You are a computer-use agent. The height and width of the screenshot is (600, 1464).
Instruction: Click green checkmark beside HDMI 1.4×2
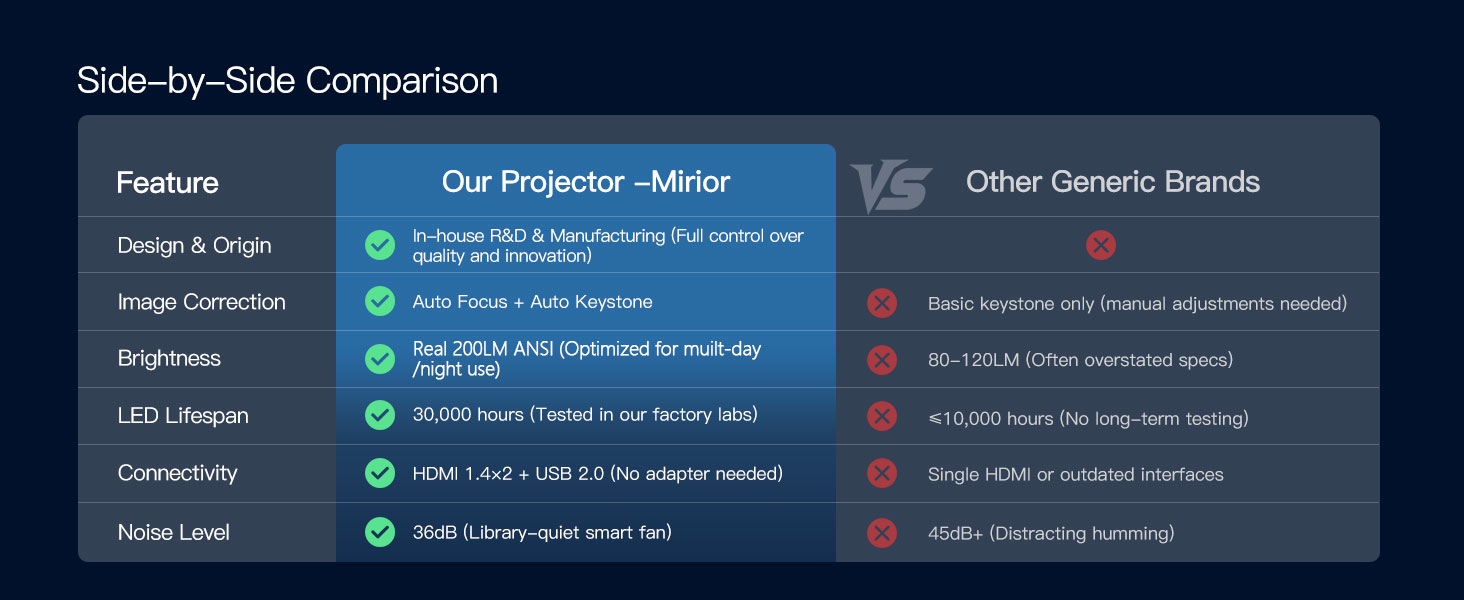pos(380,473)
